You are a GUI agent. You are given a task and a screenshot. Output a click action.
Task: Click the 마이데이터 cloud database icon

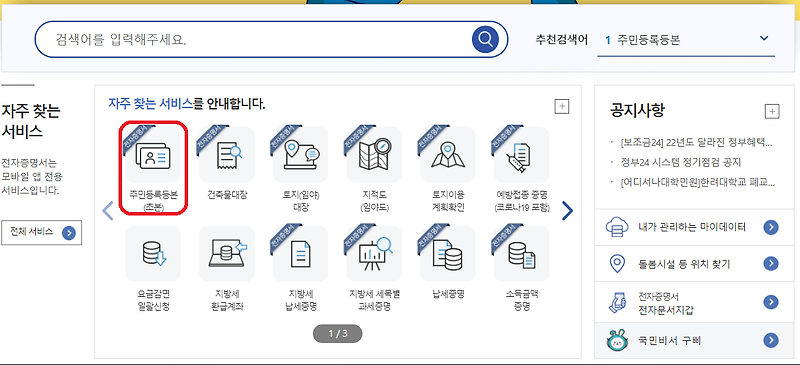click(x=616, y=227)
